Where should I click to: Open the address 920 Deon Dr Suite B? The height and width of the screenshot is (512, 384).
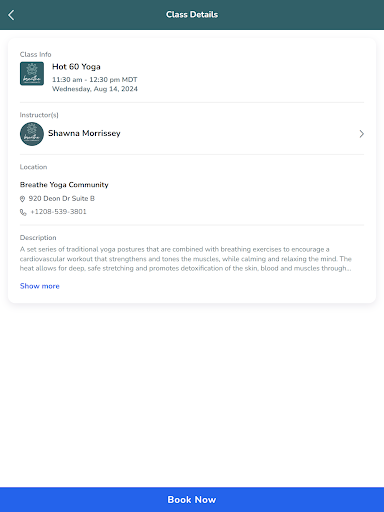point(62,199)
